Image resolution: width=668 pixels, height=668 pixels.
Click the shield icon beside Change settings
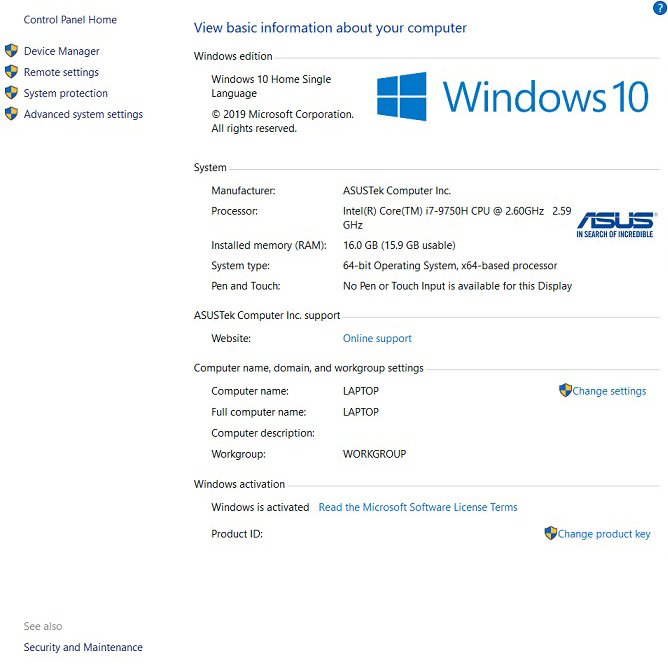pyautogui.click(x=565, y=391)
